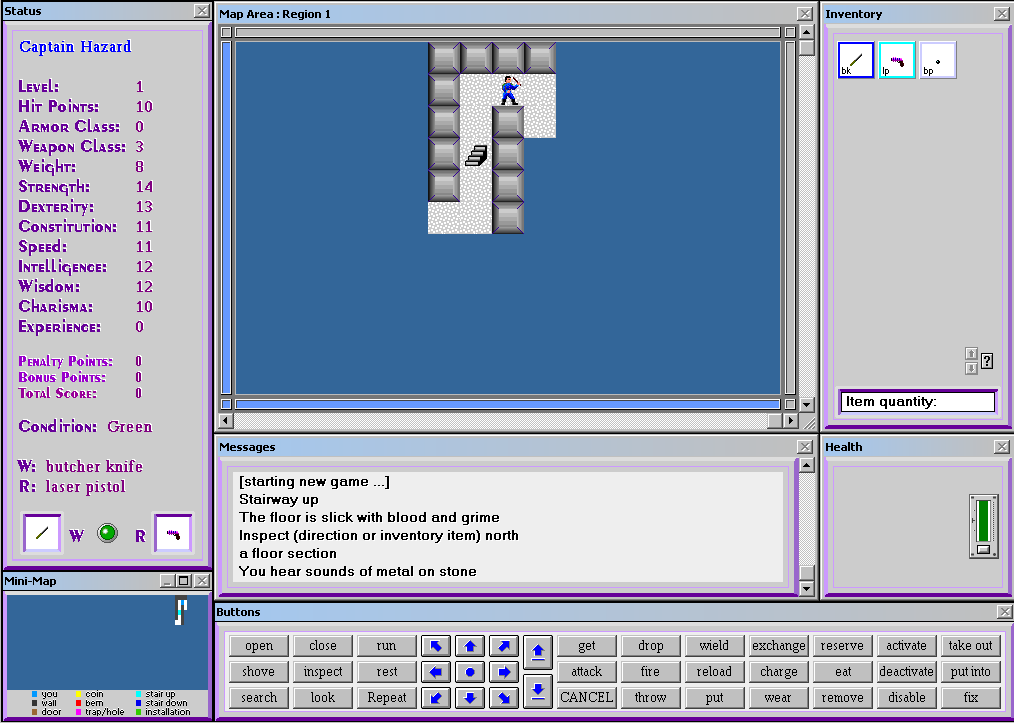This screenshot has height=723, width=1014.
Task: Click the west movement arrow
Action: point(436,672)
